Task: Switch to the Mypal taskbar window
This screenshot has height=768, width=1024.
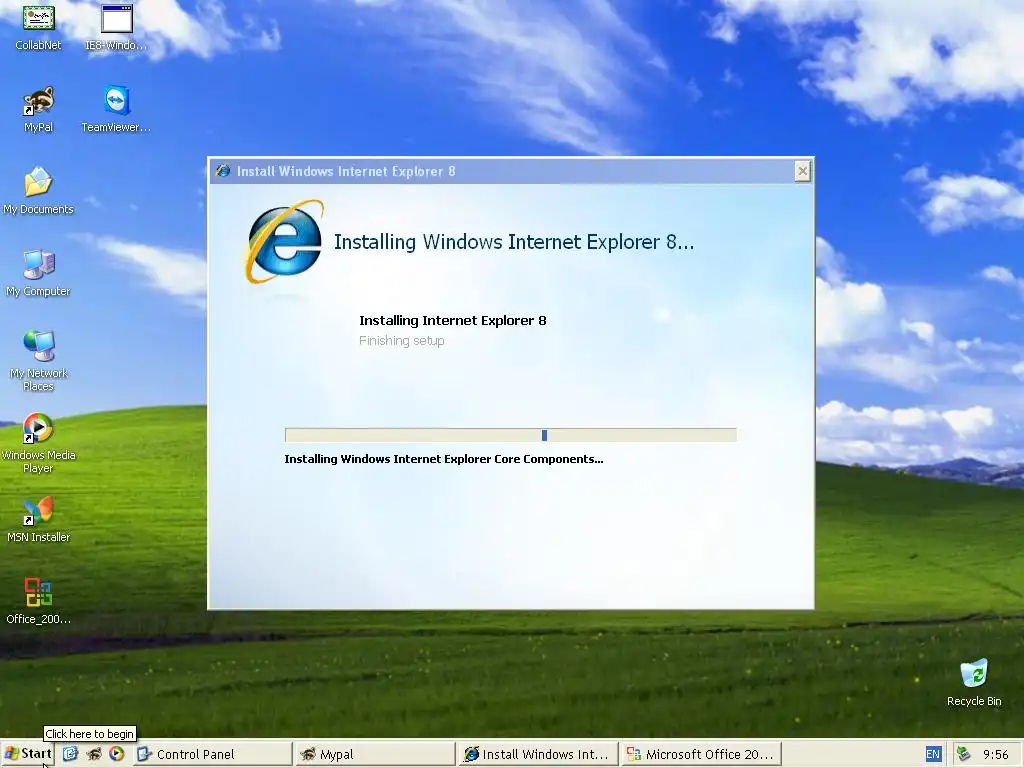Action: 374,754
